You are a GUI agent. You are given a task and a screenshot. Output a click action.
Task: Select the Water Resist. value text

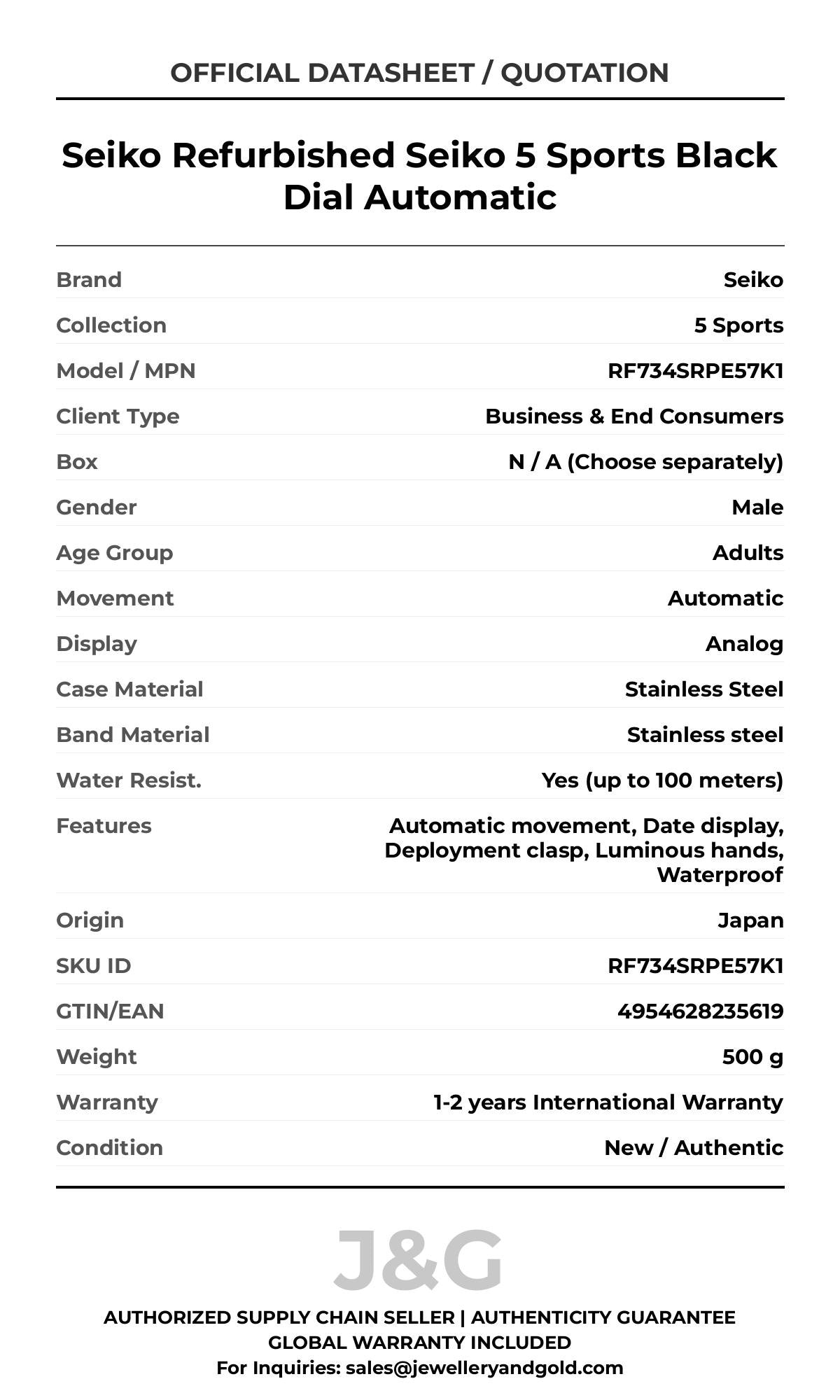pos(662,780)
